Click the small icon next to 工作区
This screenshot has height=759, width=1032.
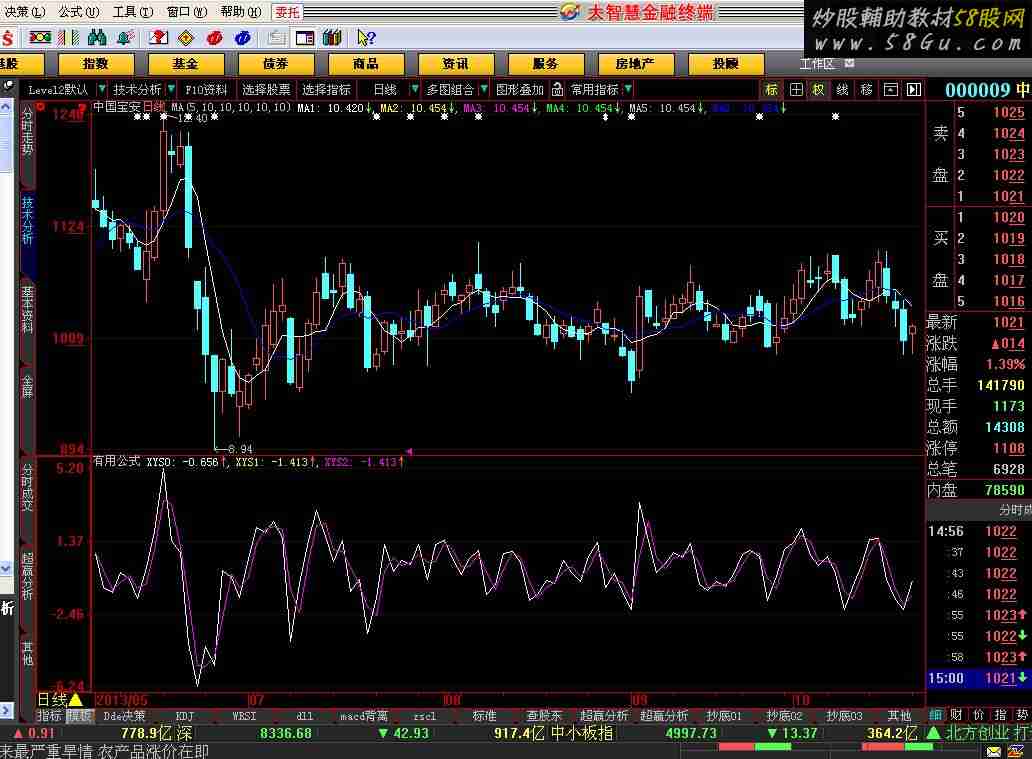[x=849, y=63]
